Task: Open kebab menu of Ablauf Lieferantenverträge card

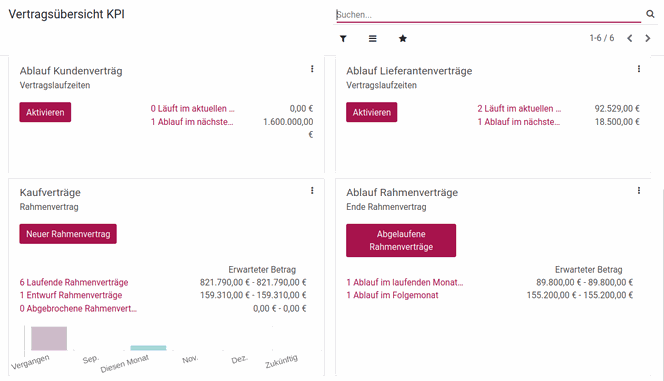Action: coord(639,69)
